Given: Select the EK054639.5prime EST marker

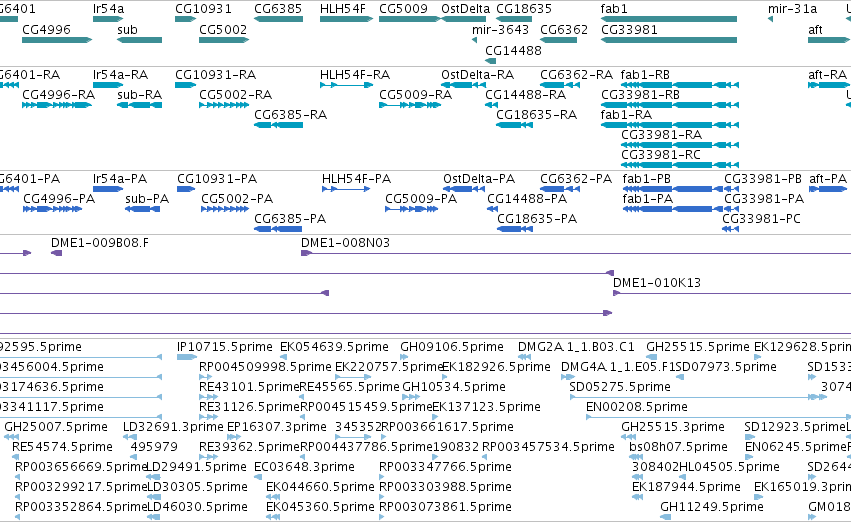Looking at the screenshot, I should click(x=283, y=357).
